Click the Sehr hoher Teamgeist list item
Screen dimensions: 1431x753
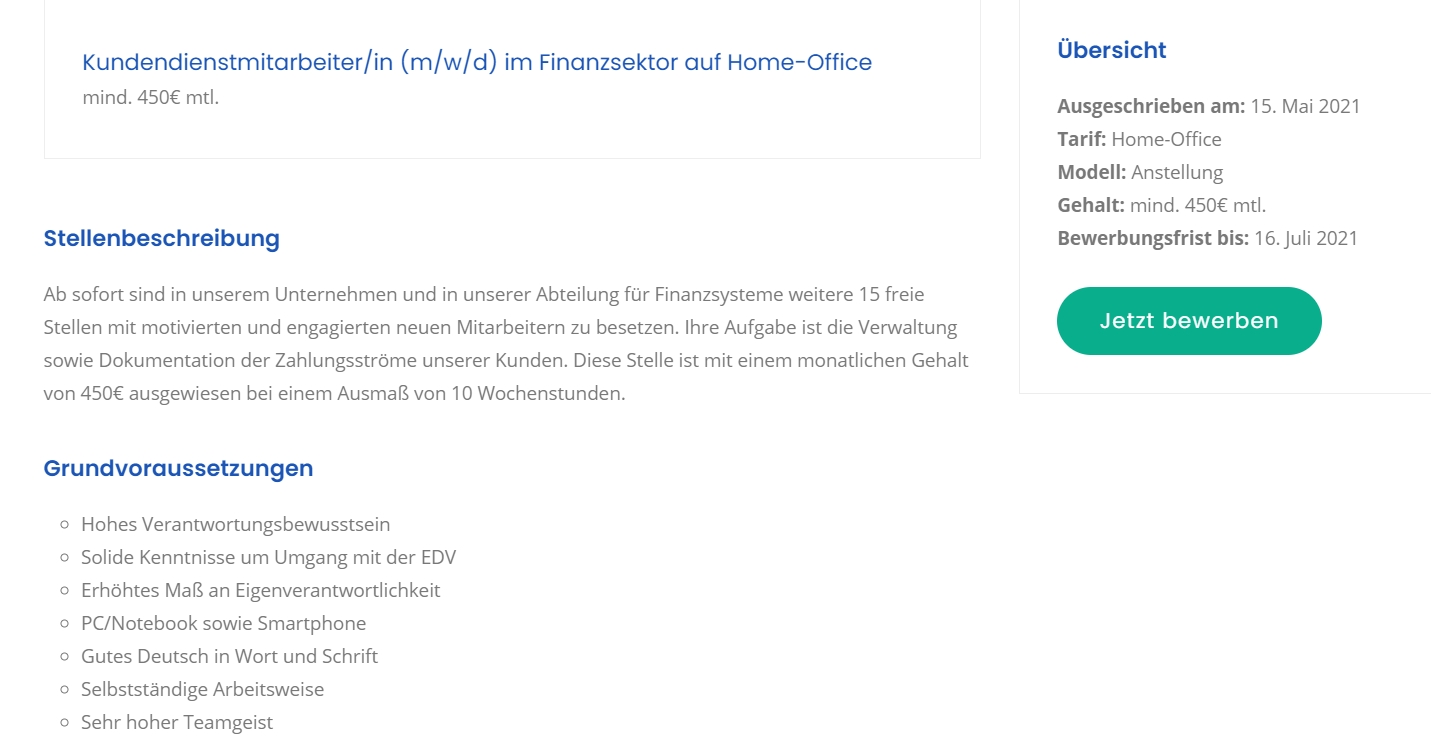pos(177,722)
